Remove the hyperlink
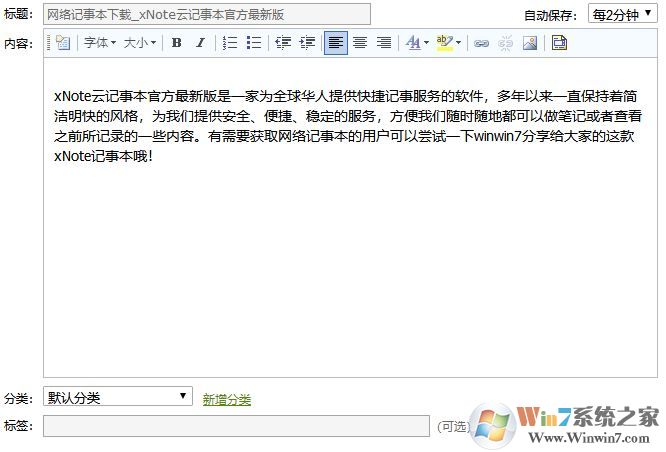 point(505,43)
